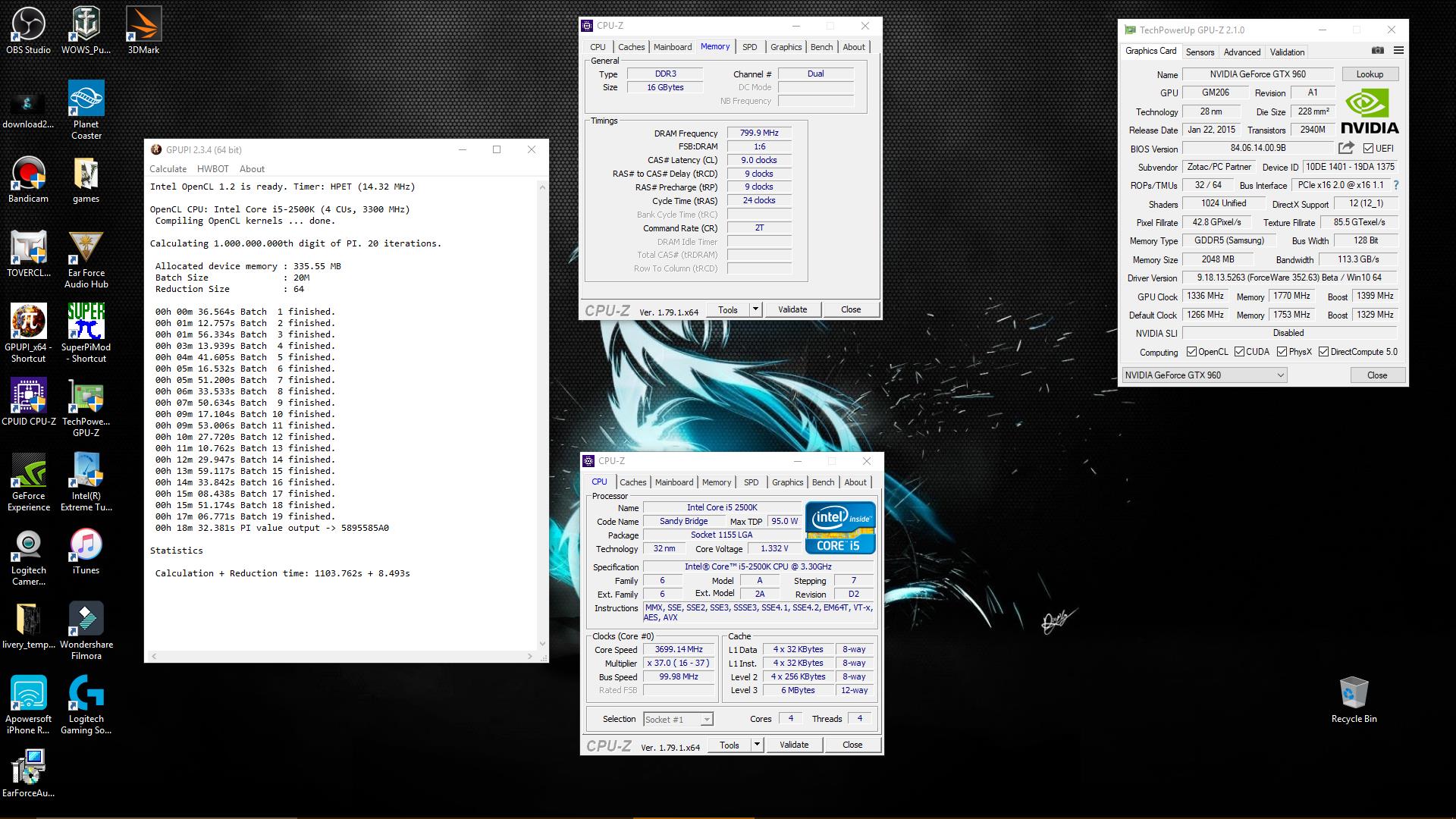Open Logitech Gaming Software icon

pyautogui.click(x=86, y=705)
